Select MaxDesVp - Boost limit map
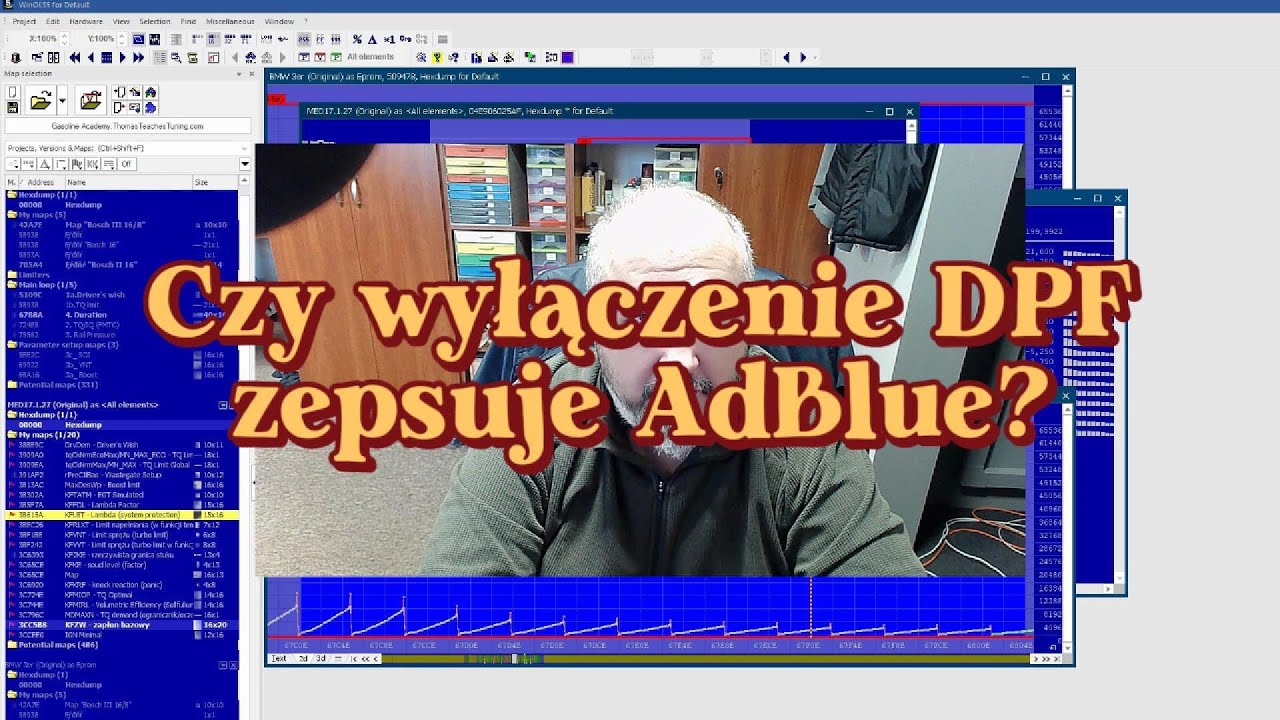 (122, 485)
